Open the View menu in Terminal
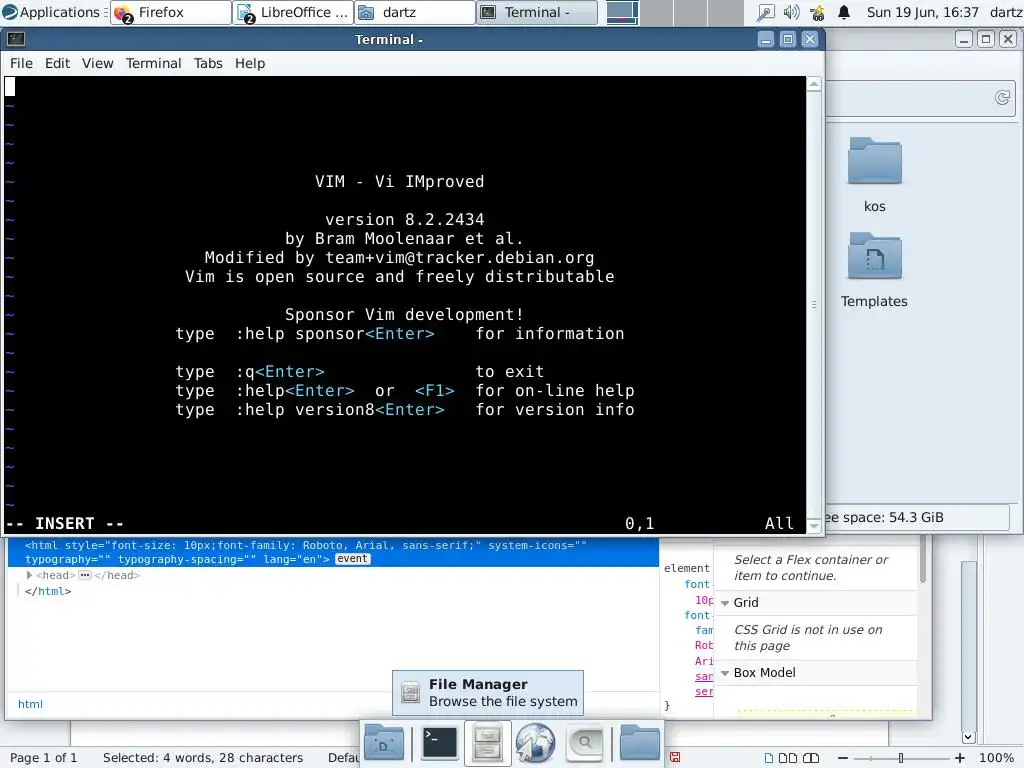 tap(97, 63)
